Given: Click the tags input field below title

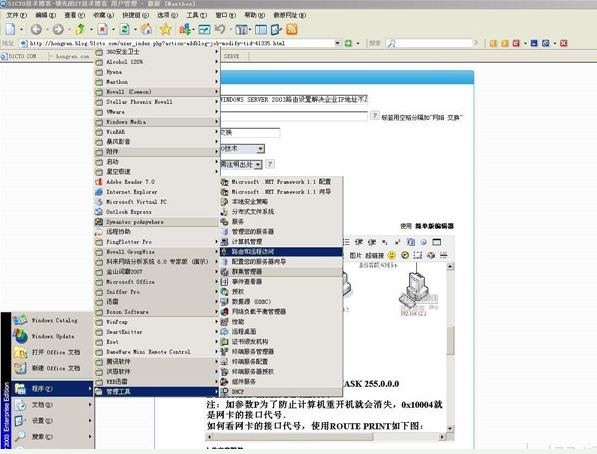Looking at the screenshot, I should coord(294,116).
